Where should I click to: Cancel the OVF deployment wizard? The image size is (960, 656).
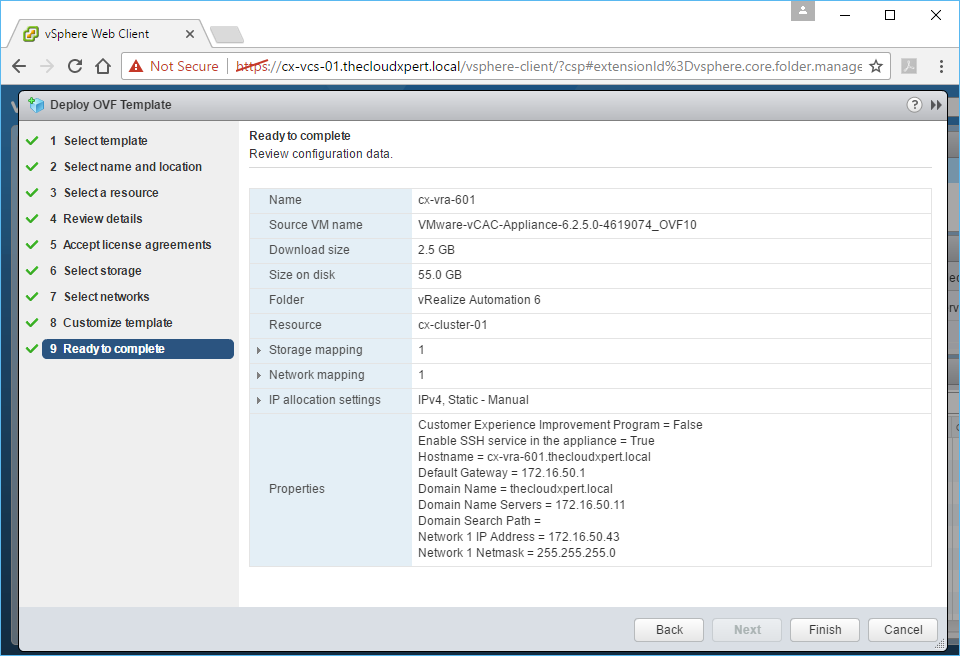[903, 630]
